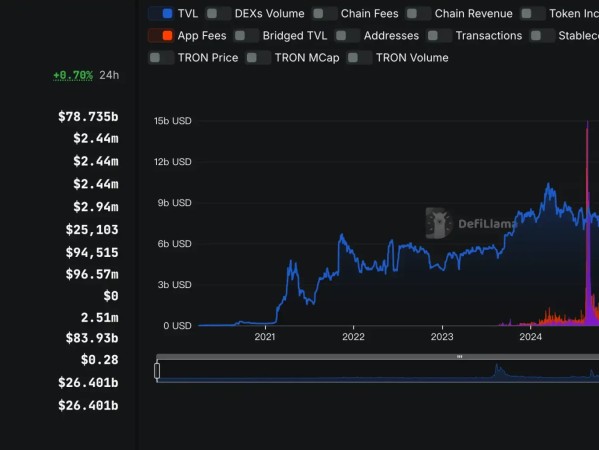
Task: Click the 3b USD axis label
Action: (175, 285)
